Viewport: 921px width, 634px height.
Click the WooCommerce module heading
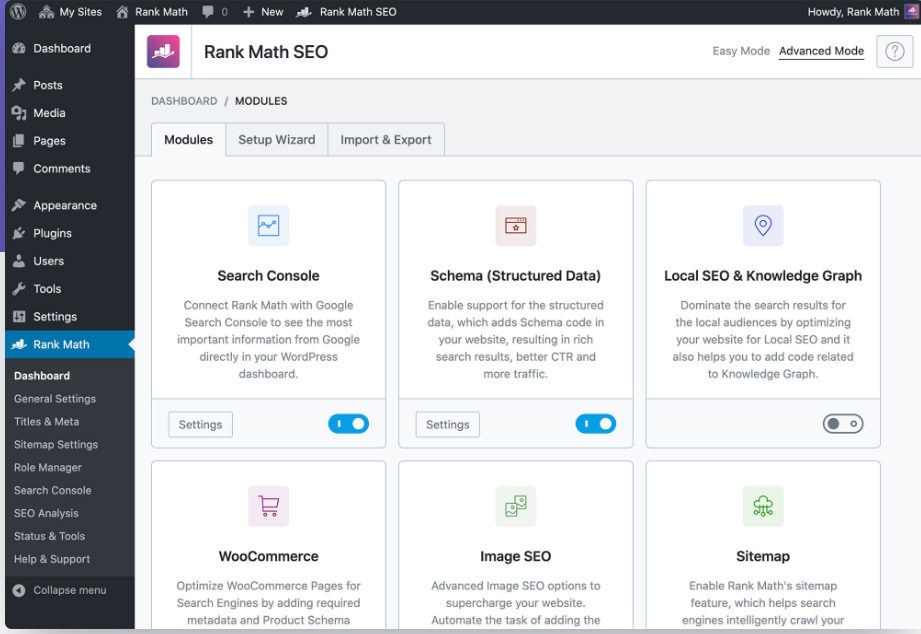268,556
